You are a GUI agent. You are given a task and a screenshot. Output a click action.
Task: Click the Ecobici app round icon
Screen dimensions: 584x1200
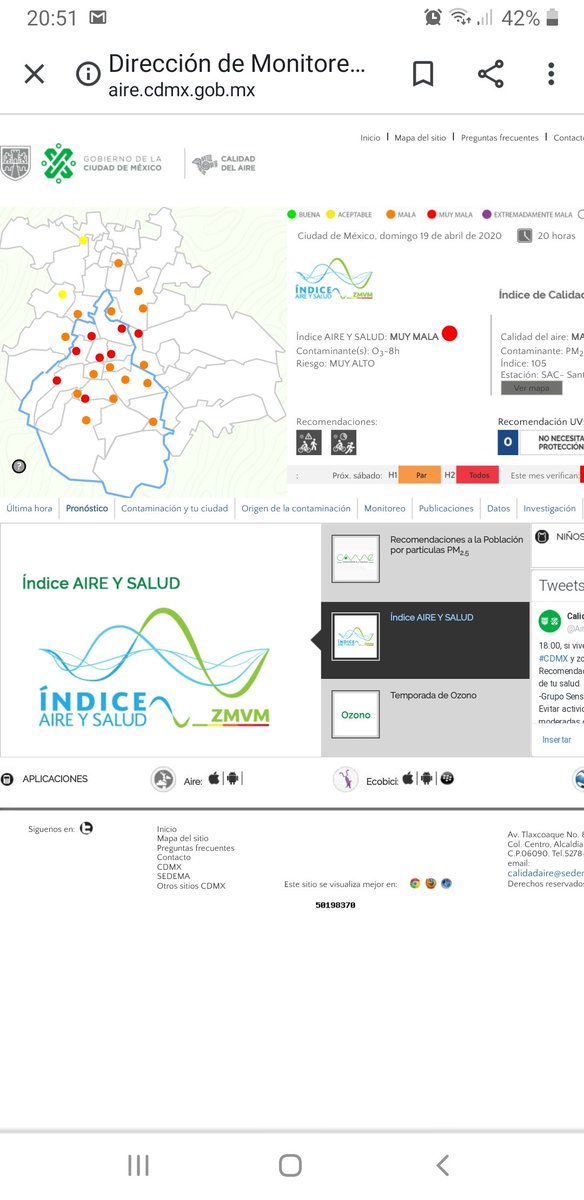(346, 779)
